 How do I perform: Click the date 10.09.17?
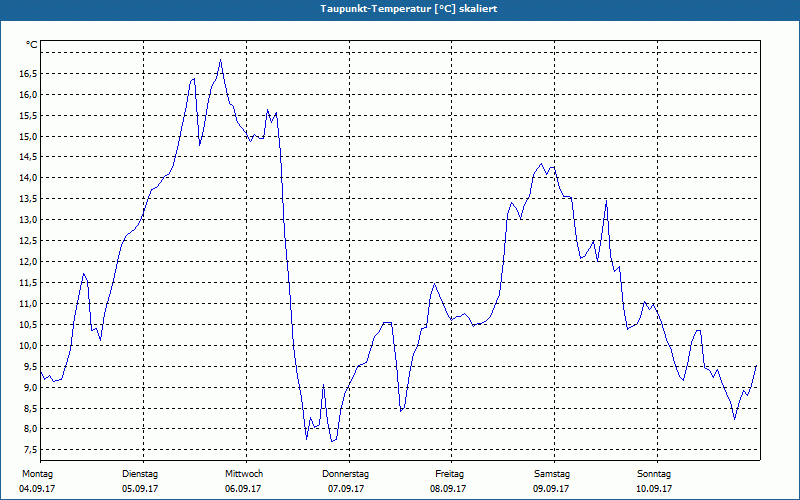(x=654, y=489)
